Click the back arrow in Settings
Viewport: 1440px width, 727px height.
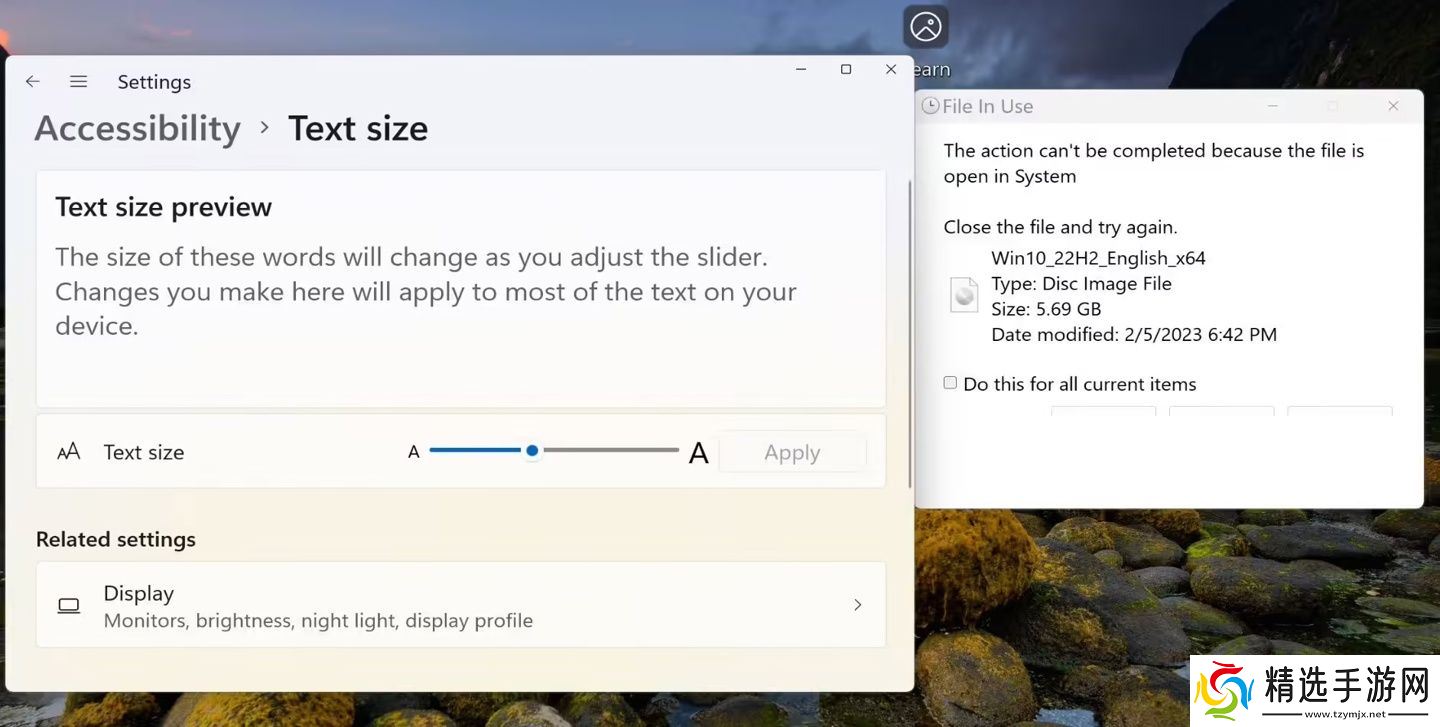[x=33, y=82]
